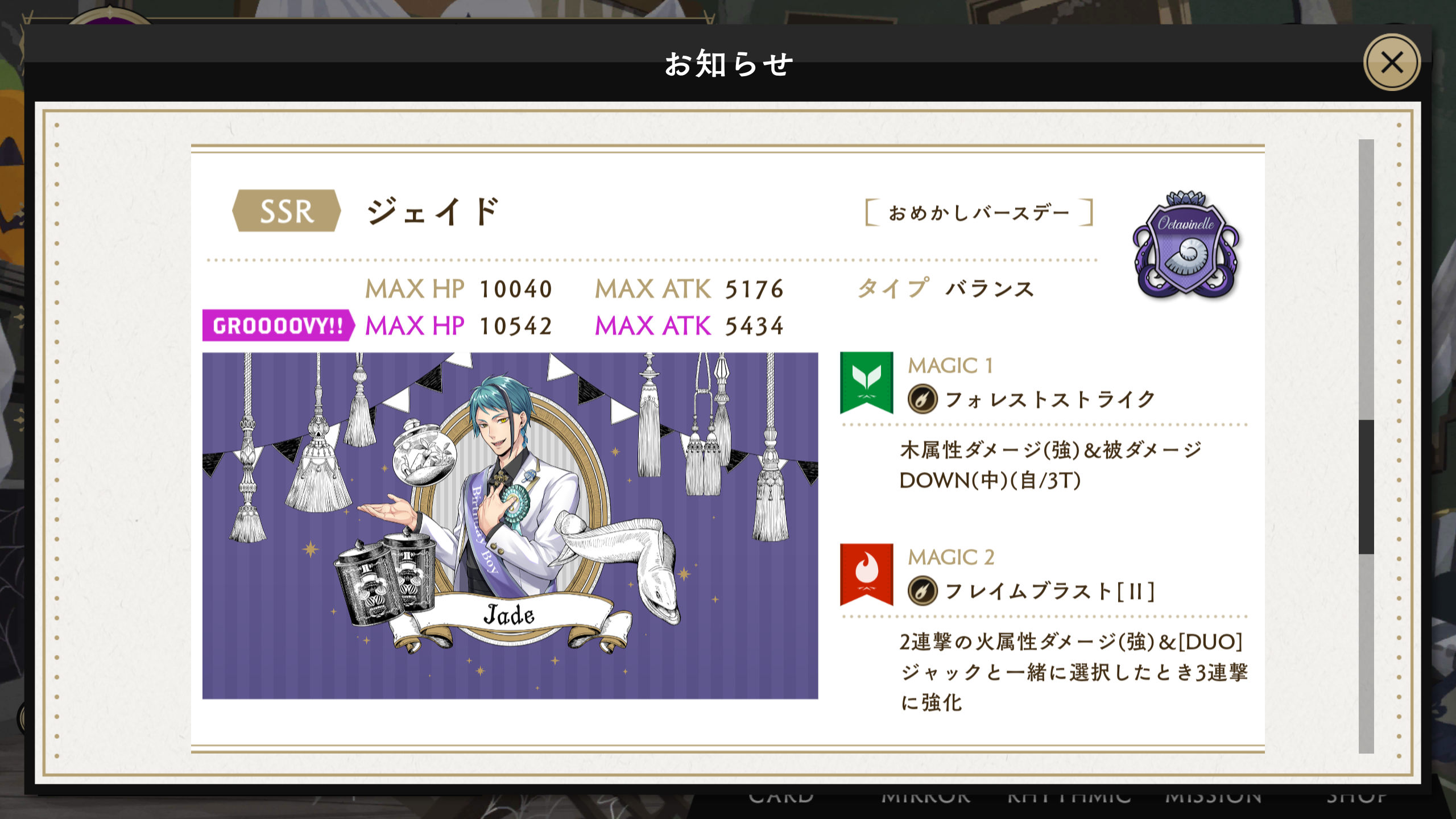The width and height of the screenshot is (1456, 819).
Task: Select the おめかしバースデー card title tag
Action: [x=979, y=213]
